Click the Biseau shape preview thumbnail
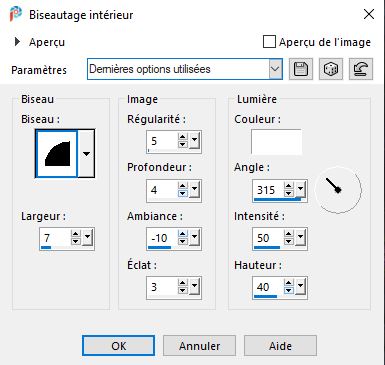Image resolution: width=385 pixels, height=365 pixels. [57, 153]
